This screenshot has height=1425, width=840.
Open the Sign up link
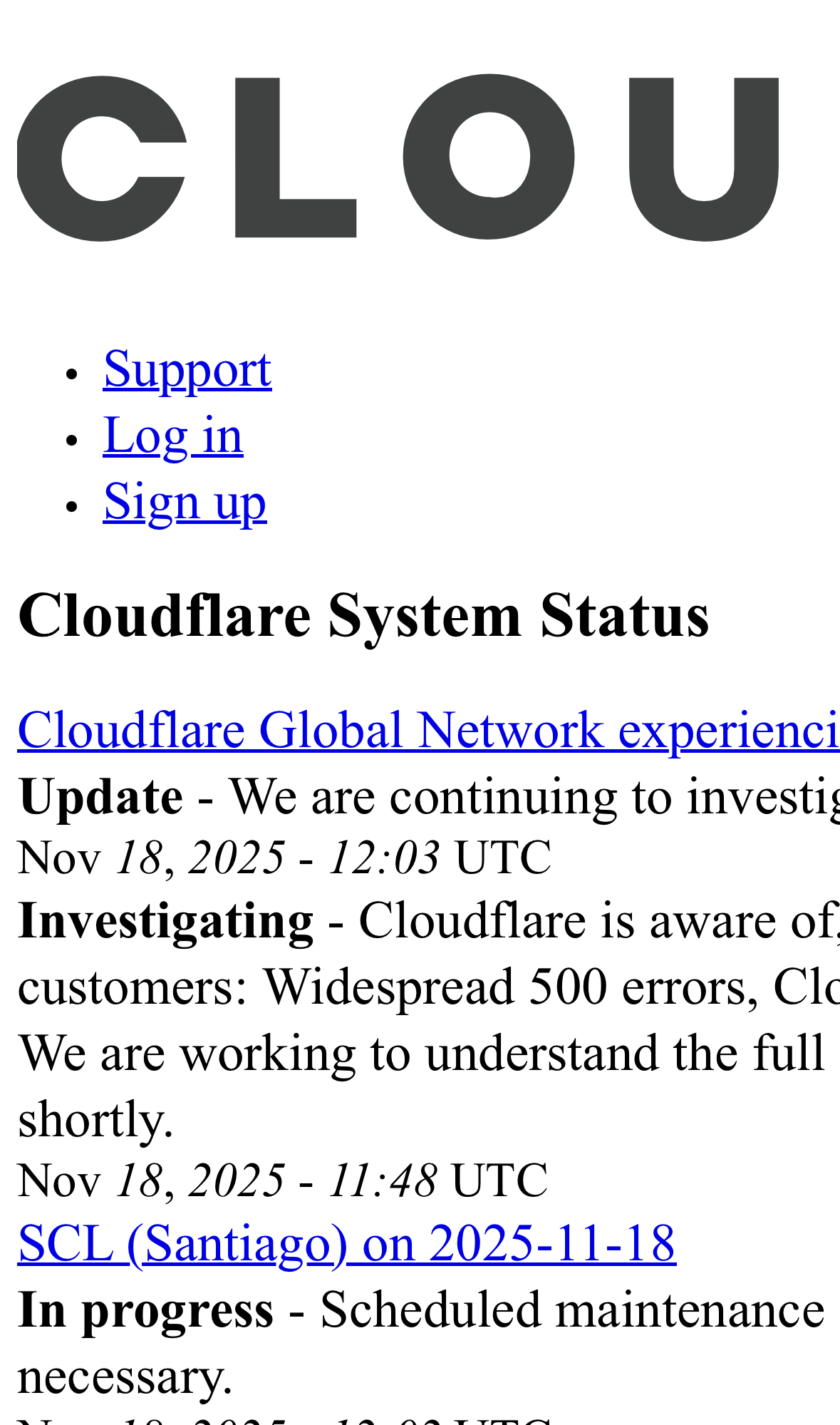pyautogui.click(x=185, y=501)
